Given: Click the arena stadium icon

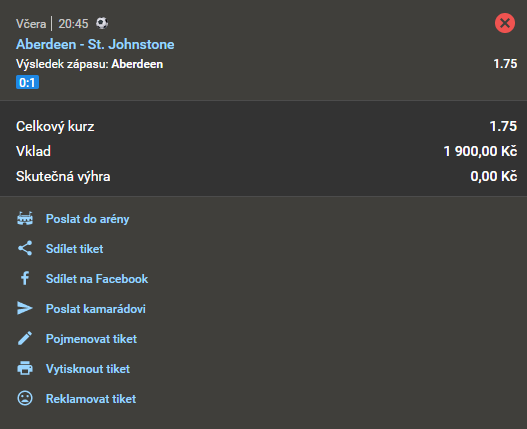Looking at the screenshot, I should [25, 219].
